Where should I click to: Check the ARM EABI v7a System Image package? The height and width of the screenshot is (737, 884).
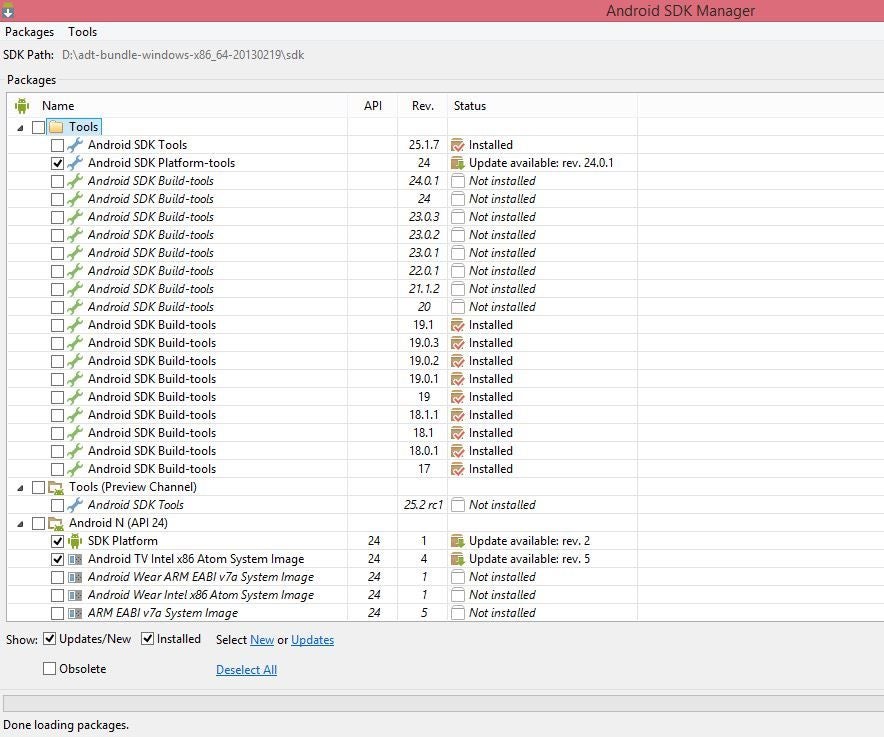coord(58,613)
